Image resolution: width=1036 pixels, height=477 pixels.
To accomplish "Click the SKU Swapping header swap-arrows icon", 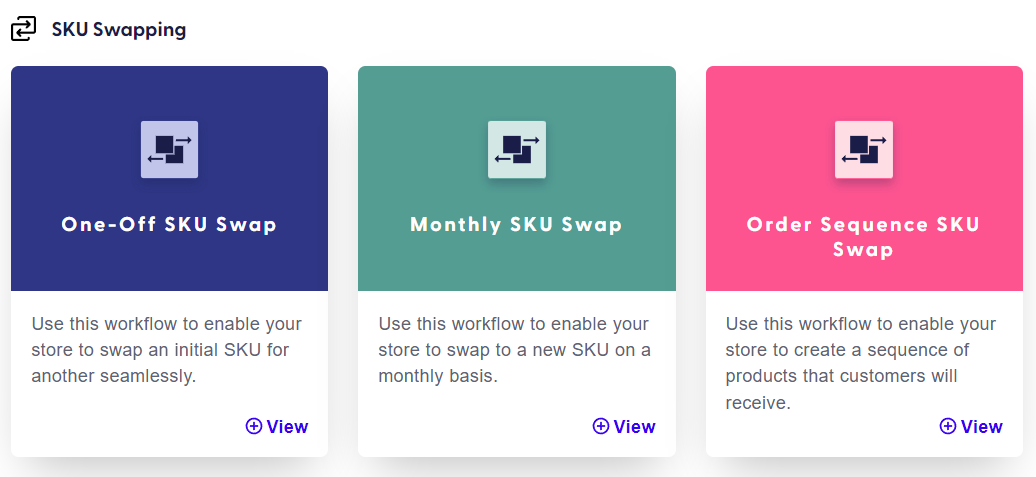I will [x=24, y=29].
